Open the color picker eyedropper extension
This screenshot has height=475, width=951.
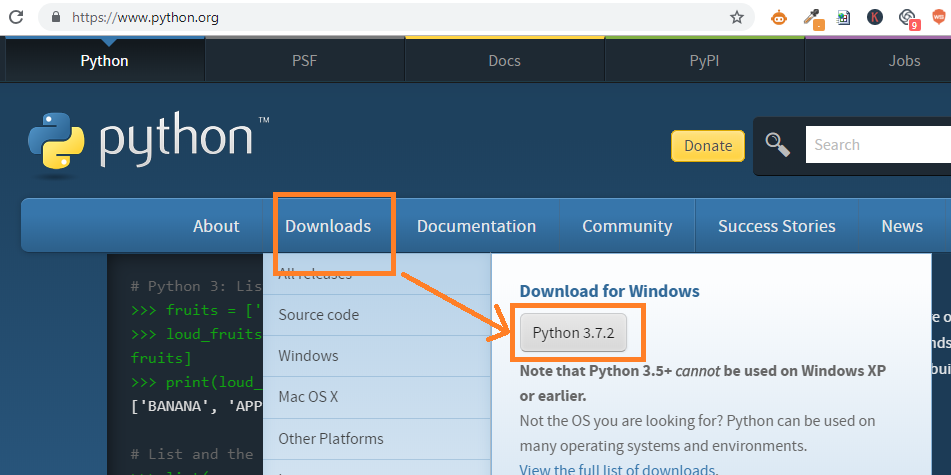click(x=812, y=18)
